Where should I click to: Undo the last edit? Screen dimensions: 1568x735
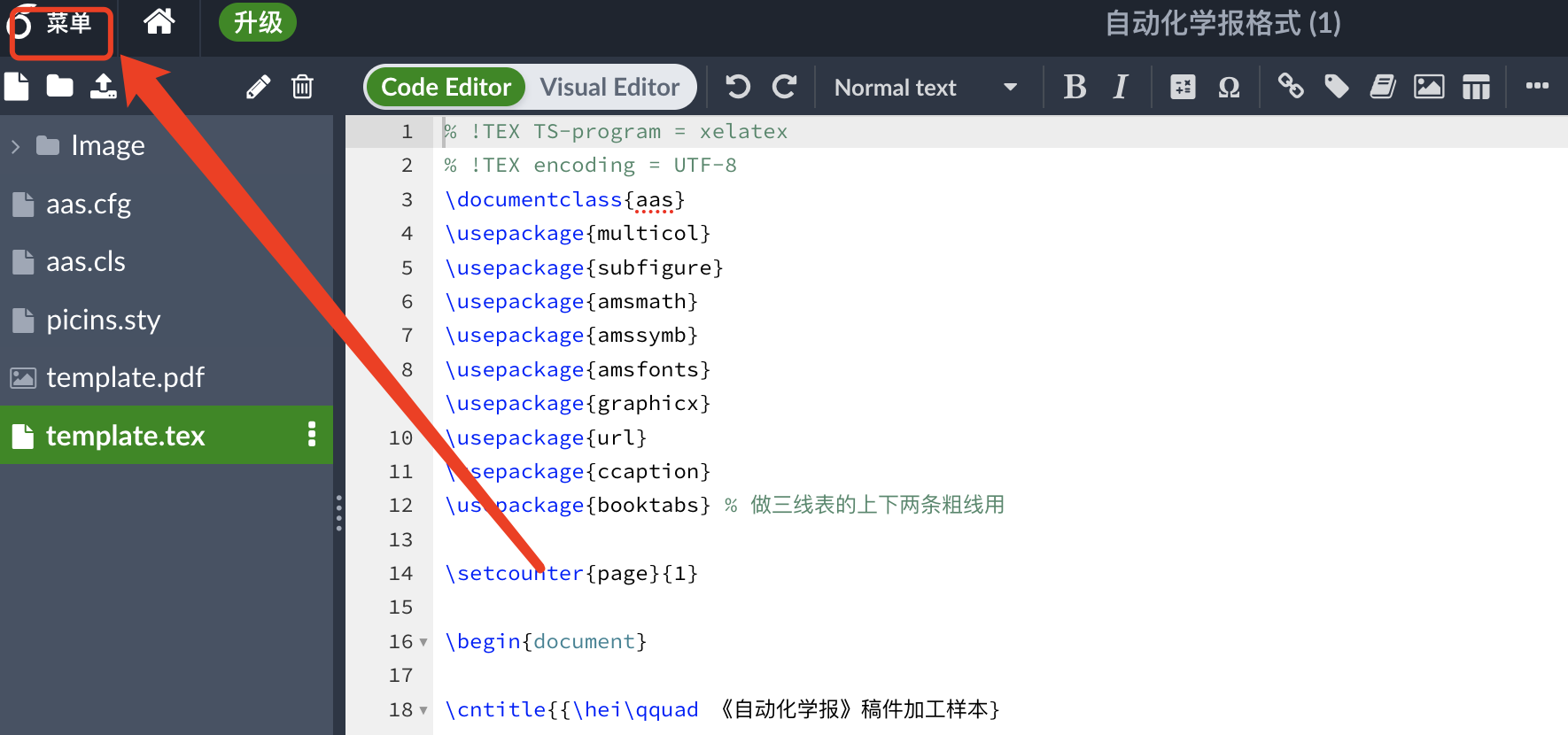pos(738,87)
